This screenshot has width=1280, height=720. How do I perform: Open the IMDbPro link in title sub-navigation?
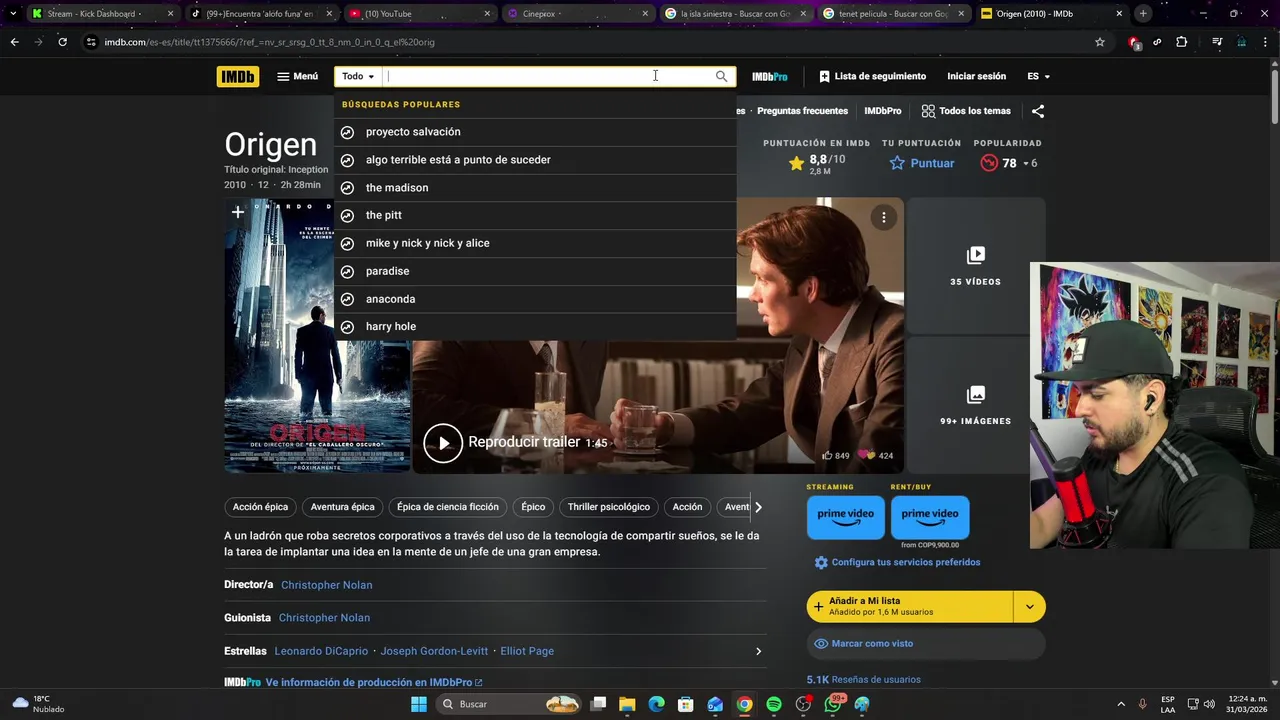[x=882, y=111]
